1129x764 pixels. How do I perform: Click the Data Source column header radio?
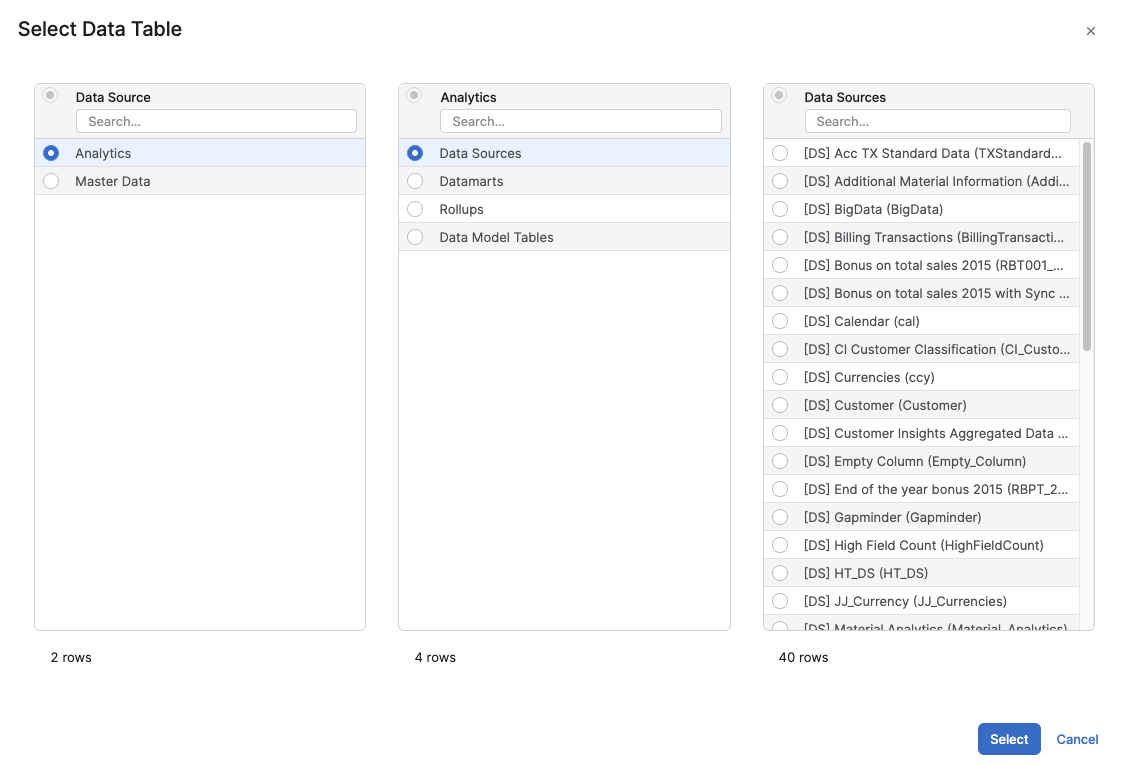pos(50,94)
